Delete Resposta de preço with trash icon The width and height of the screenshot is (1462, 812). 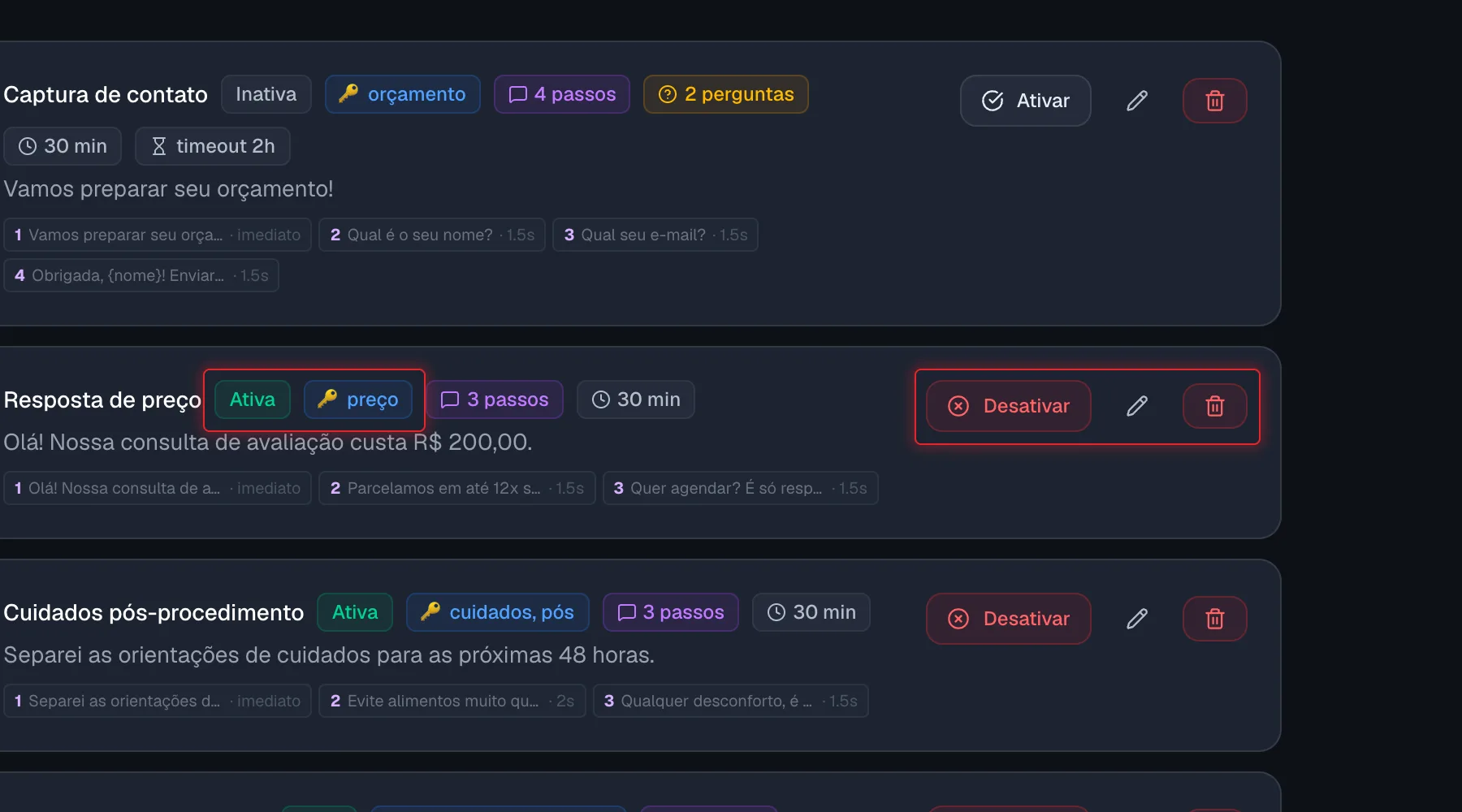tap(1214, 406)
